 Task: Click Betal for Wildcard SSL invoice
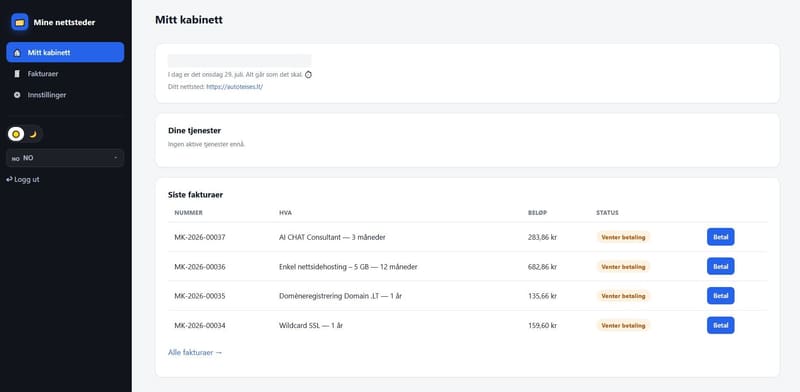tap(720, 325)
